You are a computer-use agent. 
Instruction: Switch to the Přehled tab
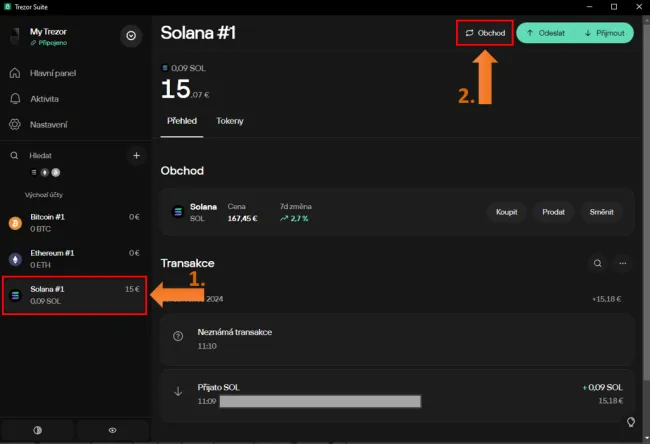click(x=182, y=121)
